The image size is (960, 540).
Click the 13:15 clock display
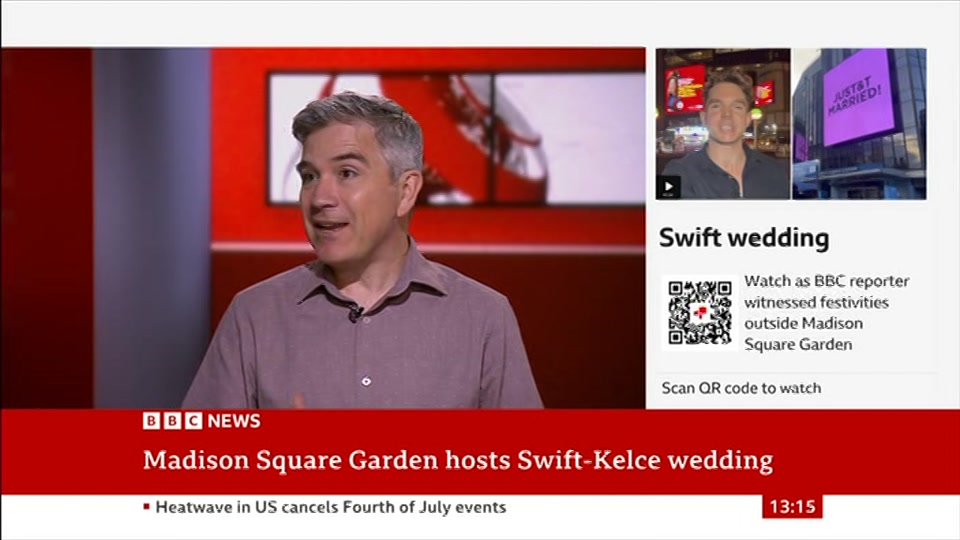click(x=792, y=507)
